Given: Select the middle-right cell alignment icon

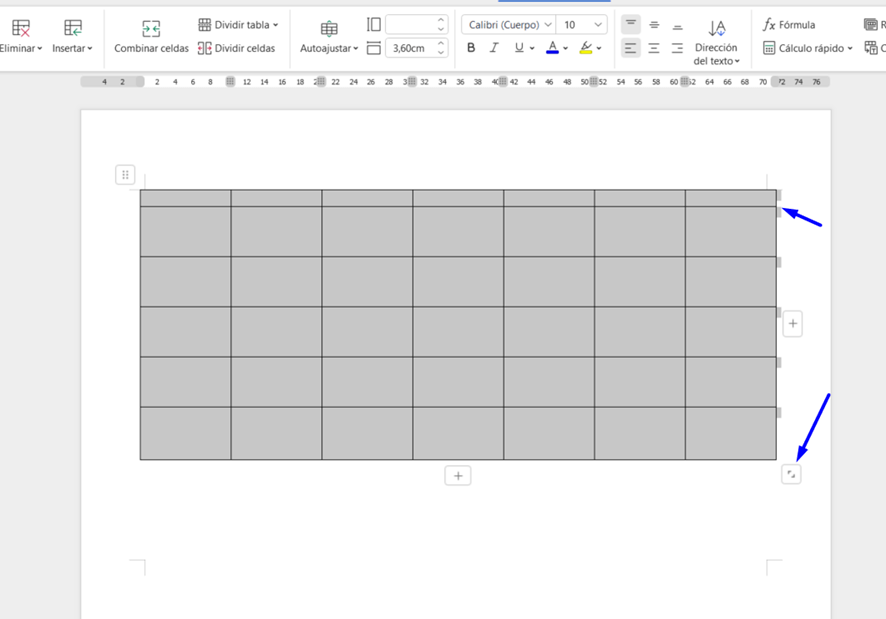Looking at the screenshot, I should pyautogui.click(x=677, y=48).
